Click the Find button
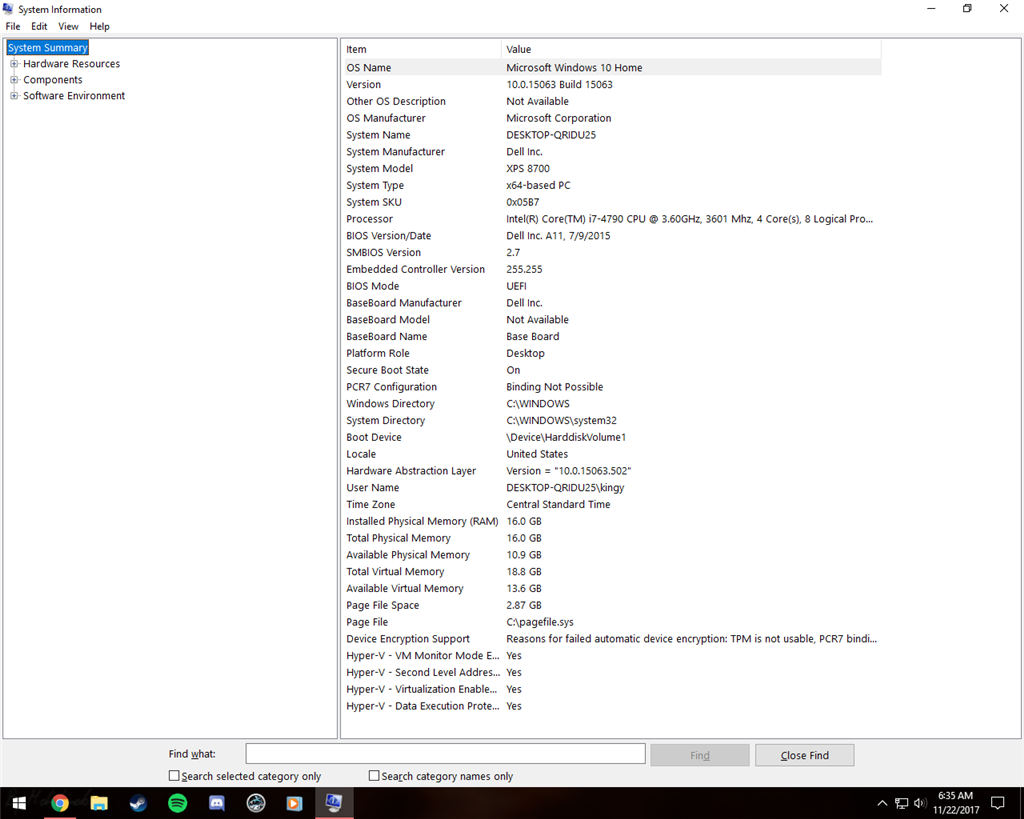Image resolution: width=1024 pixels, height=819 pixels. [699, 755]
